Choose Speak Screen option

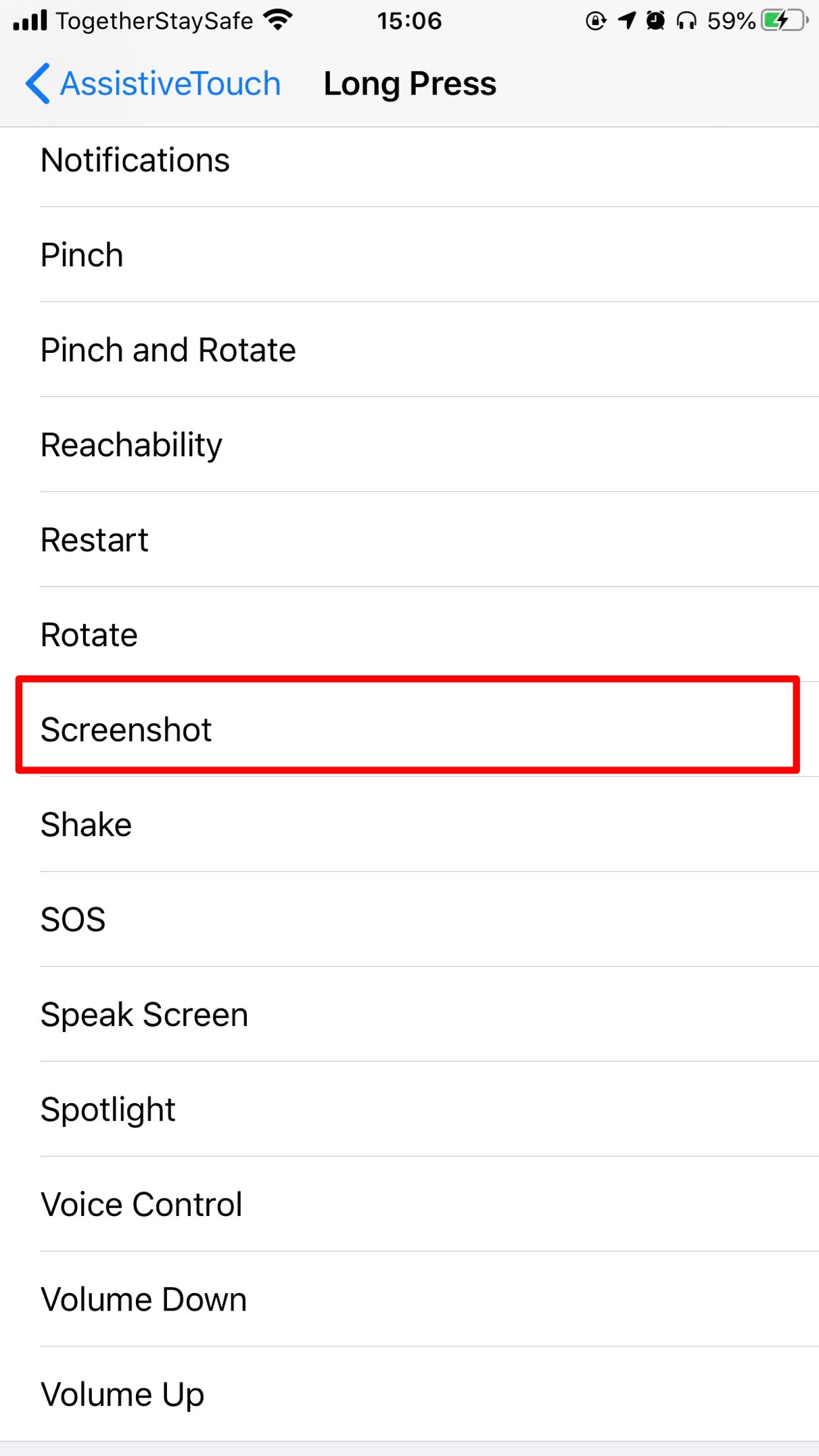point(408,1015)
